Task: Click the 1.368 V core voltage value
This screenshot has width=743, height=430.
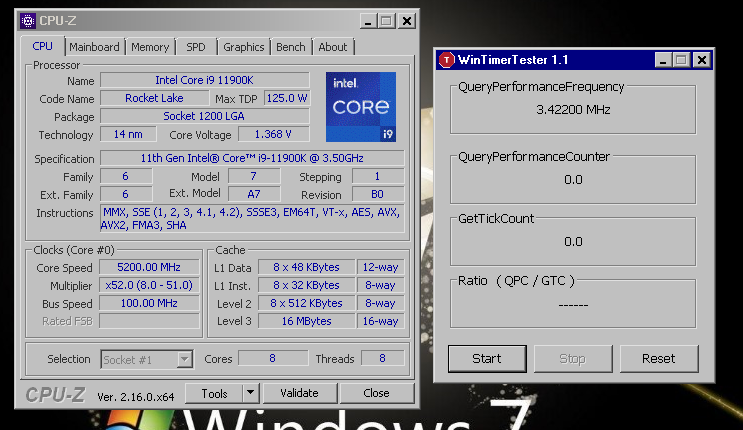Action: pyautogui.click(x=273, y=134)
